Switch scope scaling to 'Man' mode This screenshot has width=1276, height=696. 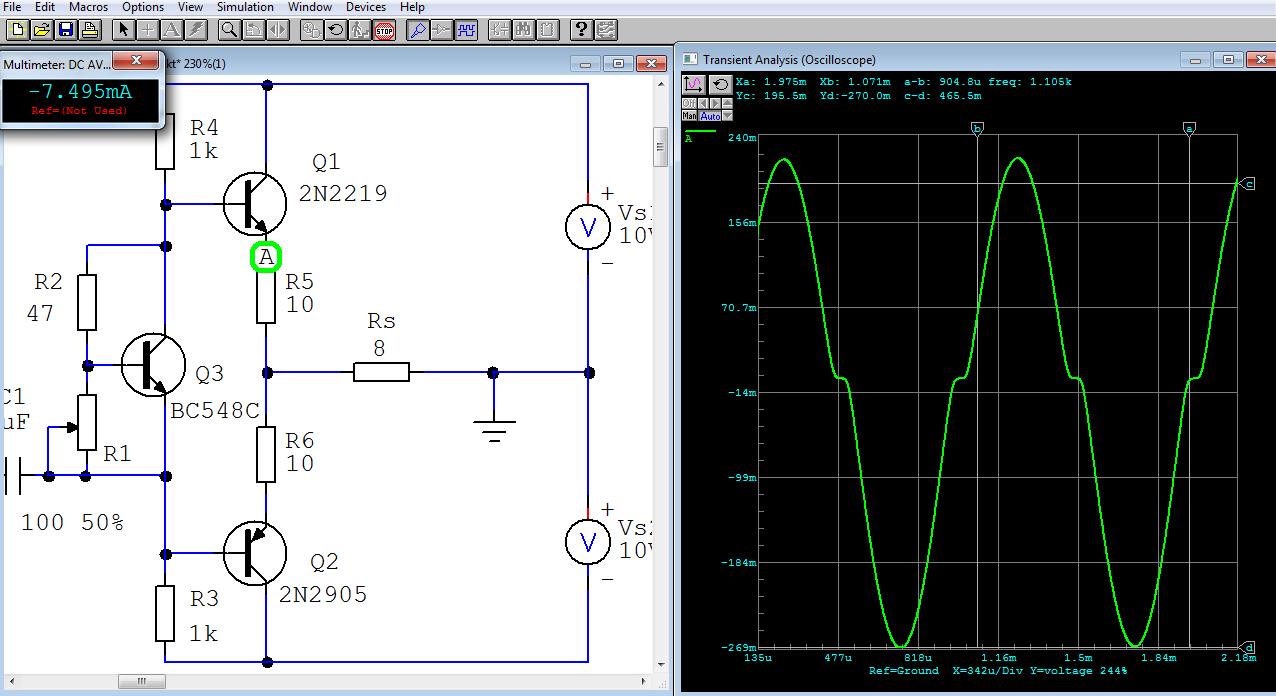(x=689, y=116)
